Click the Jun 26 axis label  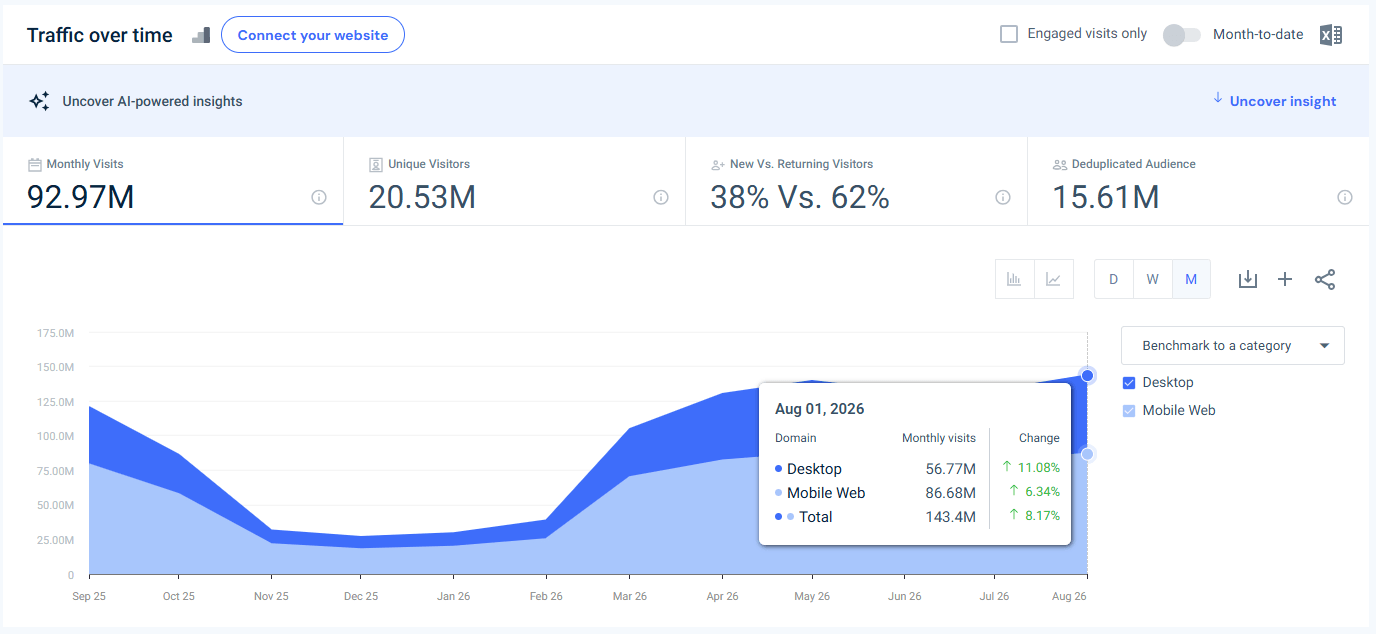click(905, 596)
